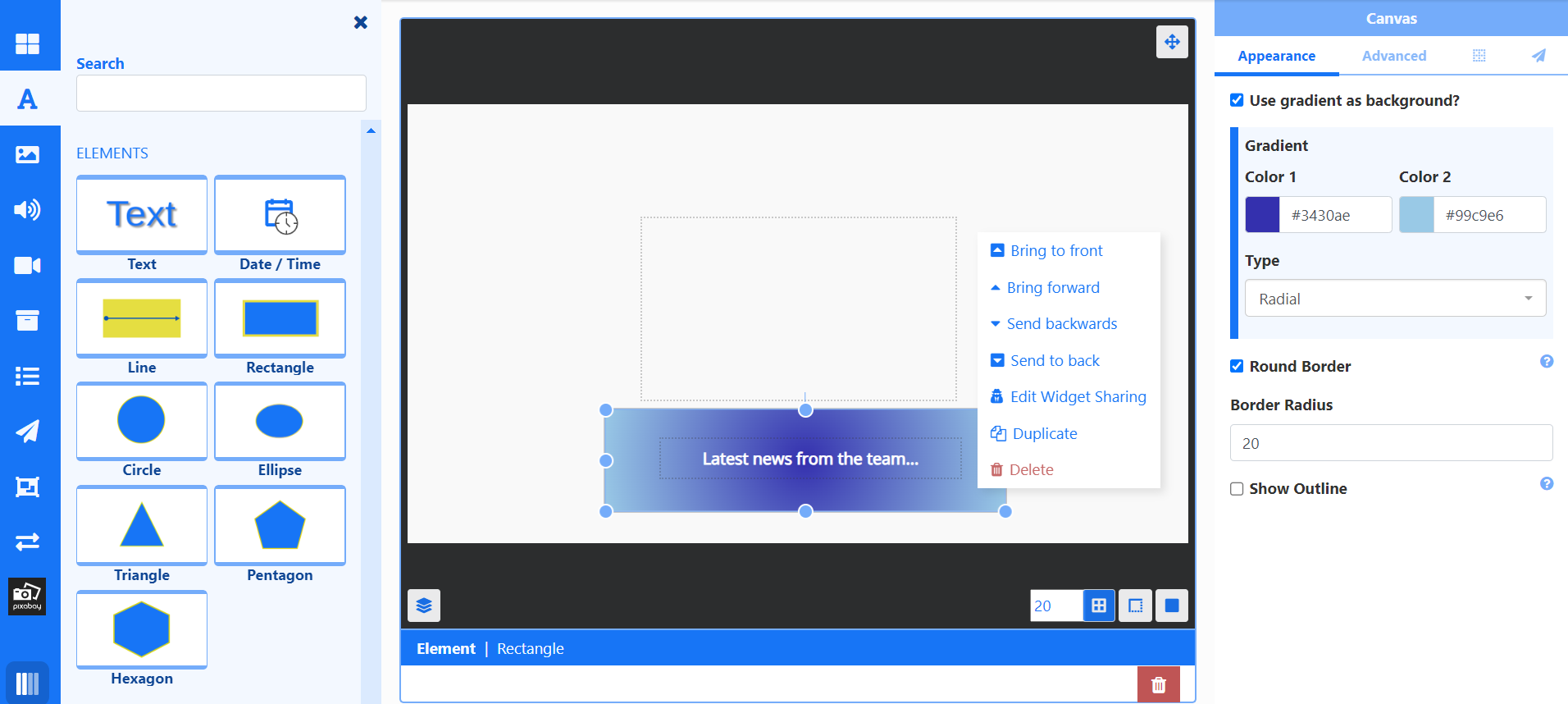Click the Border Radius input field
Image resolution: width=1568 pixels, height=704 pixels.
tap(1391, 443)
